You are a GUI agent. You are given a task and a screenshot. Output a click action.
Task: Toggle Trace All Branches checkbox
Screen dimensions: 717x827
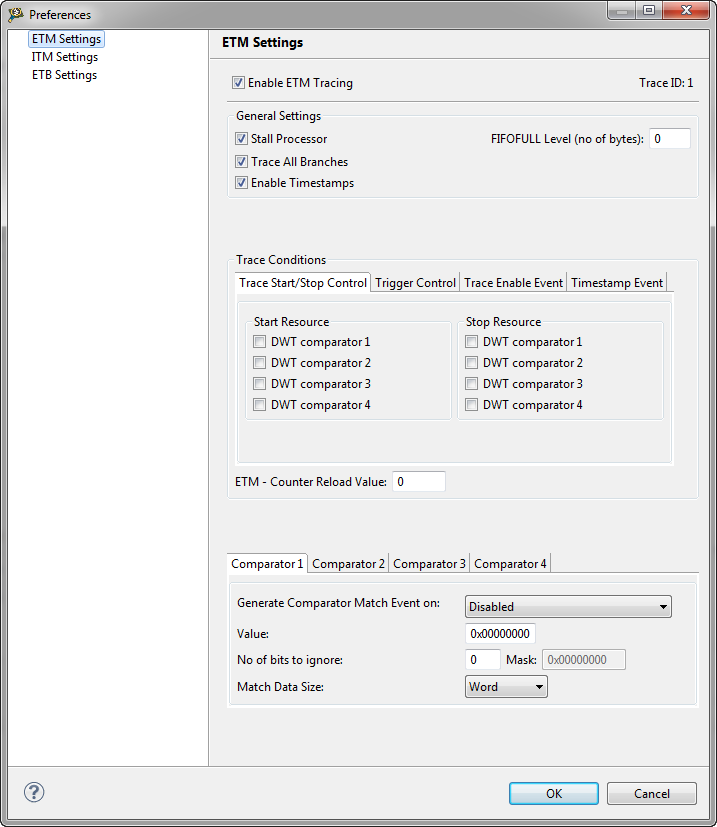tap(242, 161)
